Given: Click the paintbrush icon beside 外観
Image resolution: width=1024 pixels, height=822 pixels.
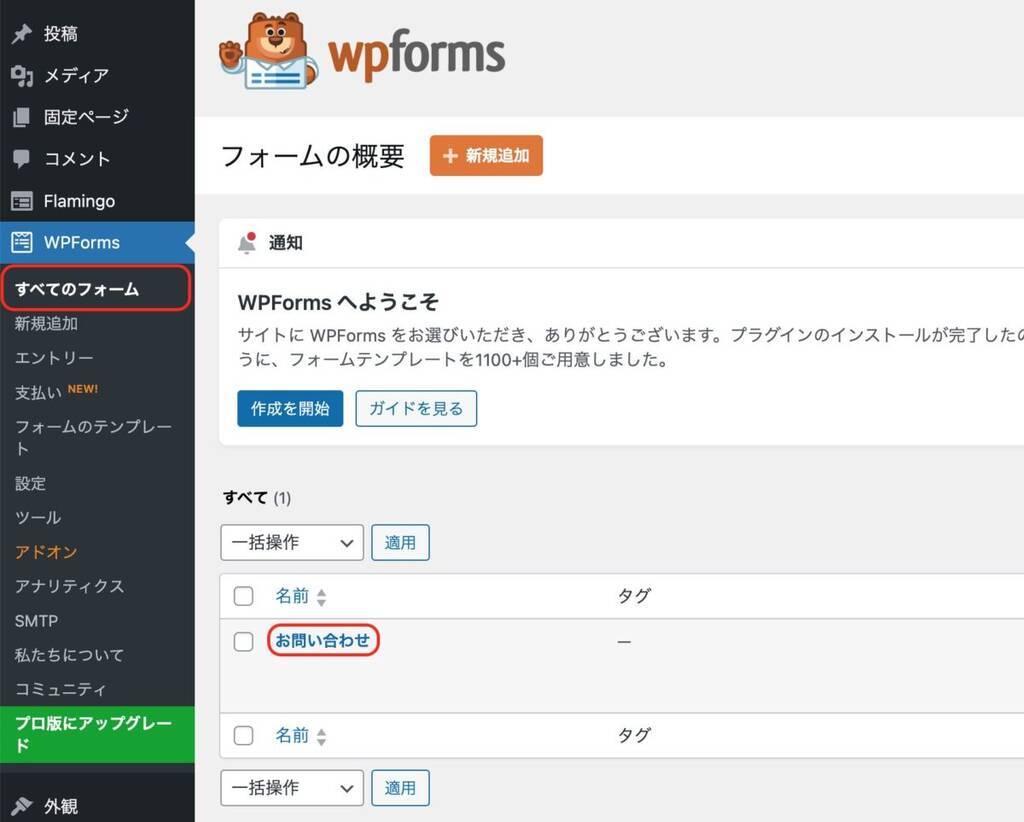Looking at the screenshot, I should click(x=22, y=806).
